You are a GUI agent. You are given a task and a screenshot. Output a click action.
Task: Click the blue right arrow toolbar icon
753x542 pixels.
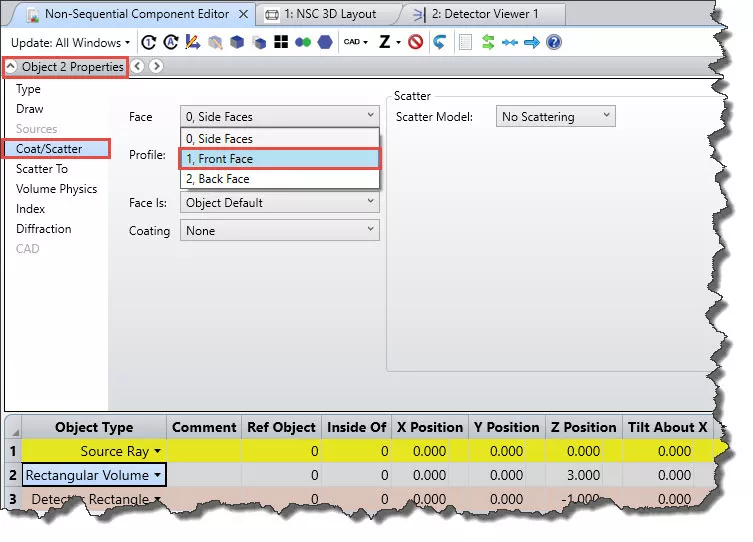coord(532,42)
